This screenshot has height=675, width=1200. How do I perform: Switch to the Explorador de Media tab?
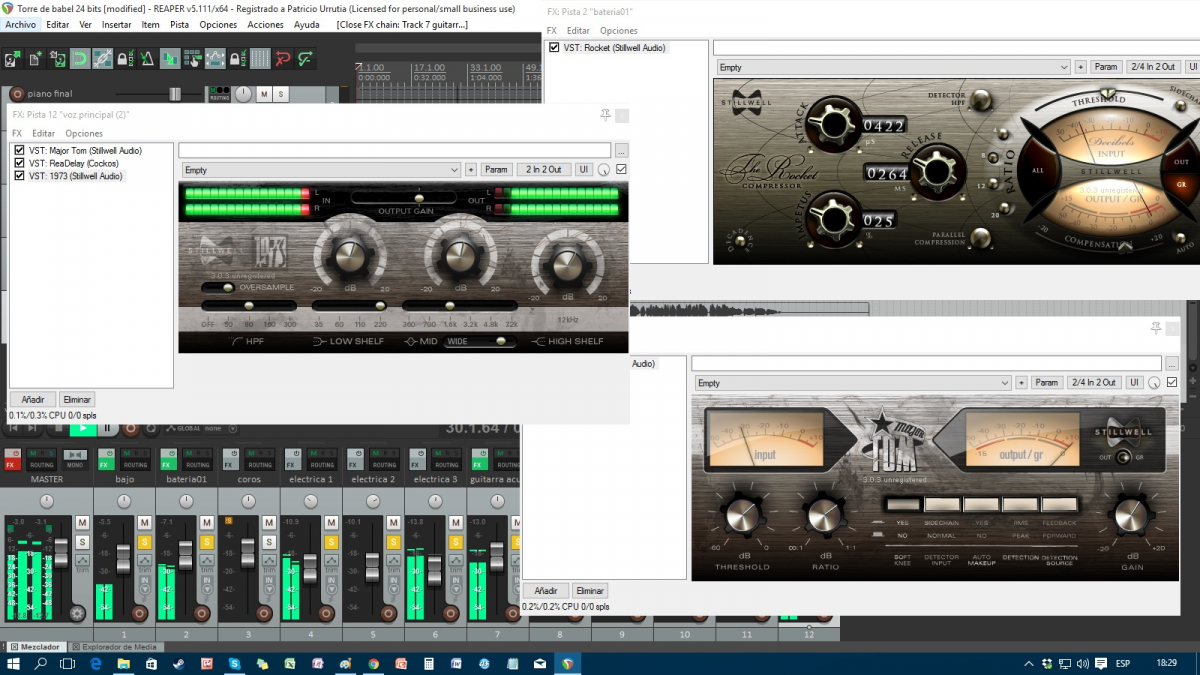coord(118,647)
